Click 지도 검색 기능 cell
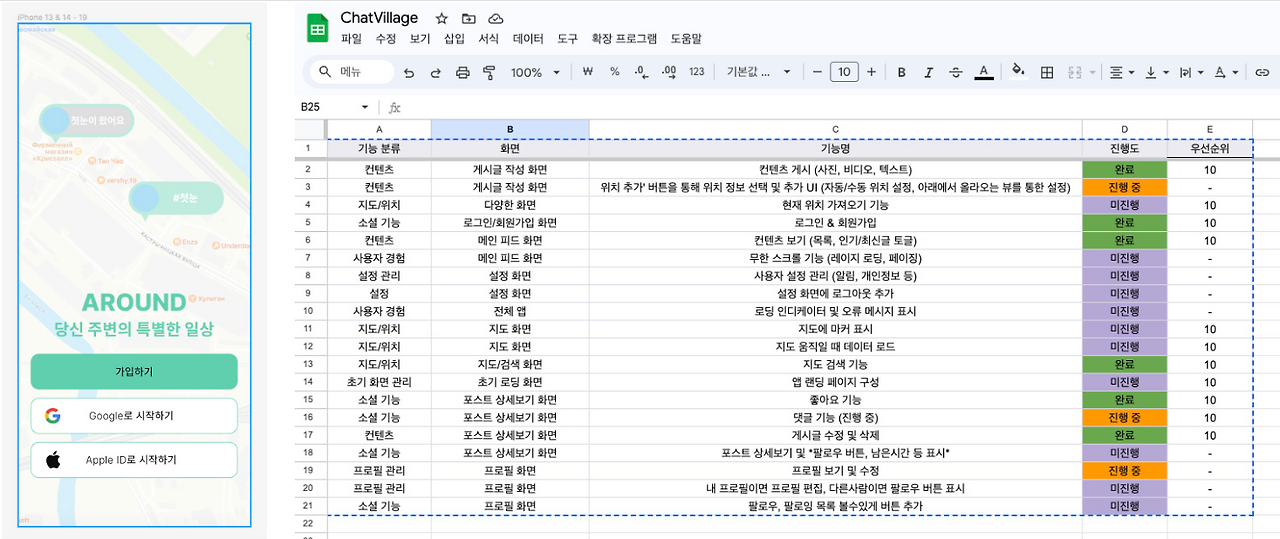The image size is (1280, 539). [835, 365]
